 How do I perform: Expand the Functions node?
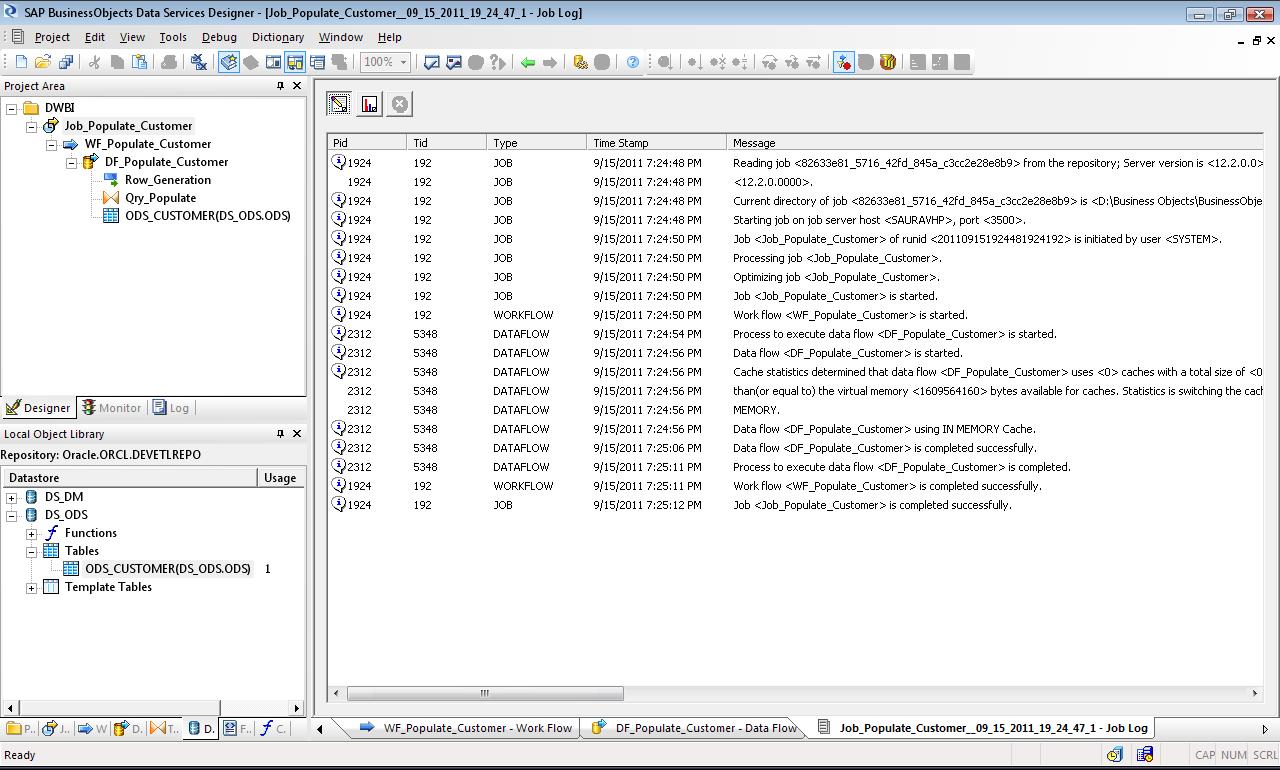(x=31, y=533)
